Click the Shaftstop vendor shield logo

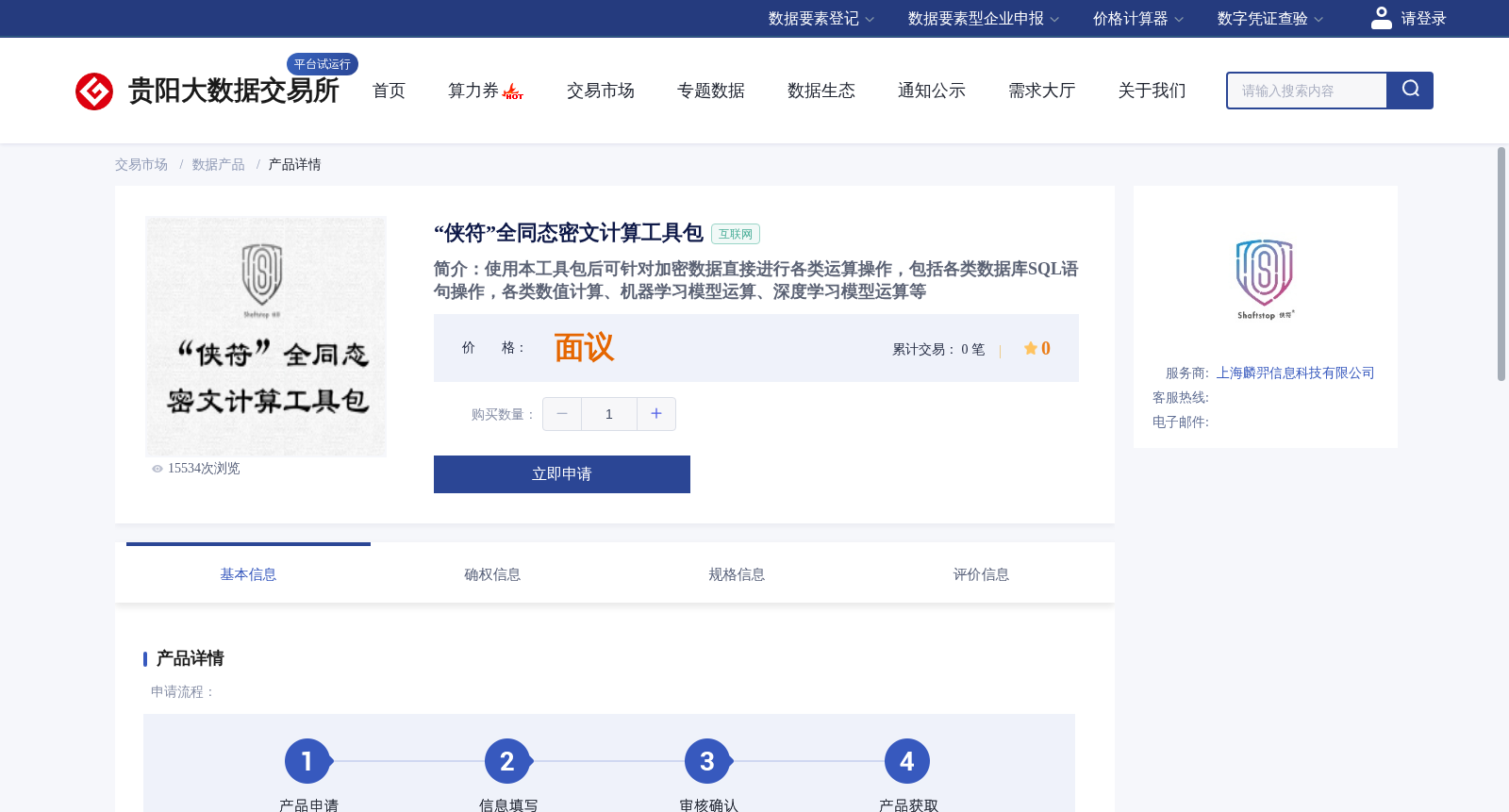(1265, 279)
